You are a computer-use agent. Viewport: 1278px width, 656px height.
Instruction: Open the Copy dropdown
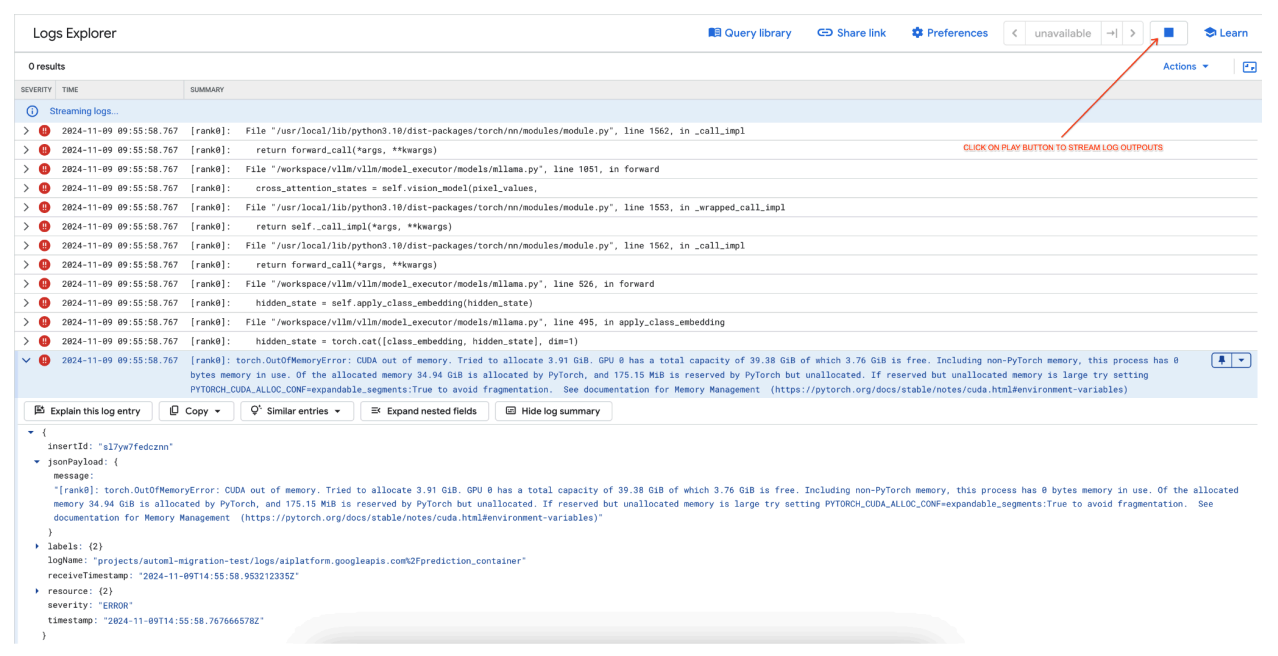(x=196, y=411)
